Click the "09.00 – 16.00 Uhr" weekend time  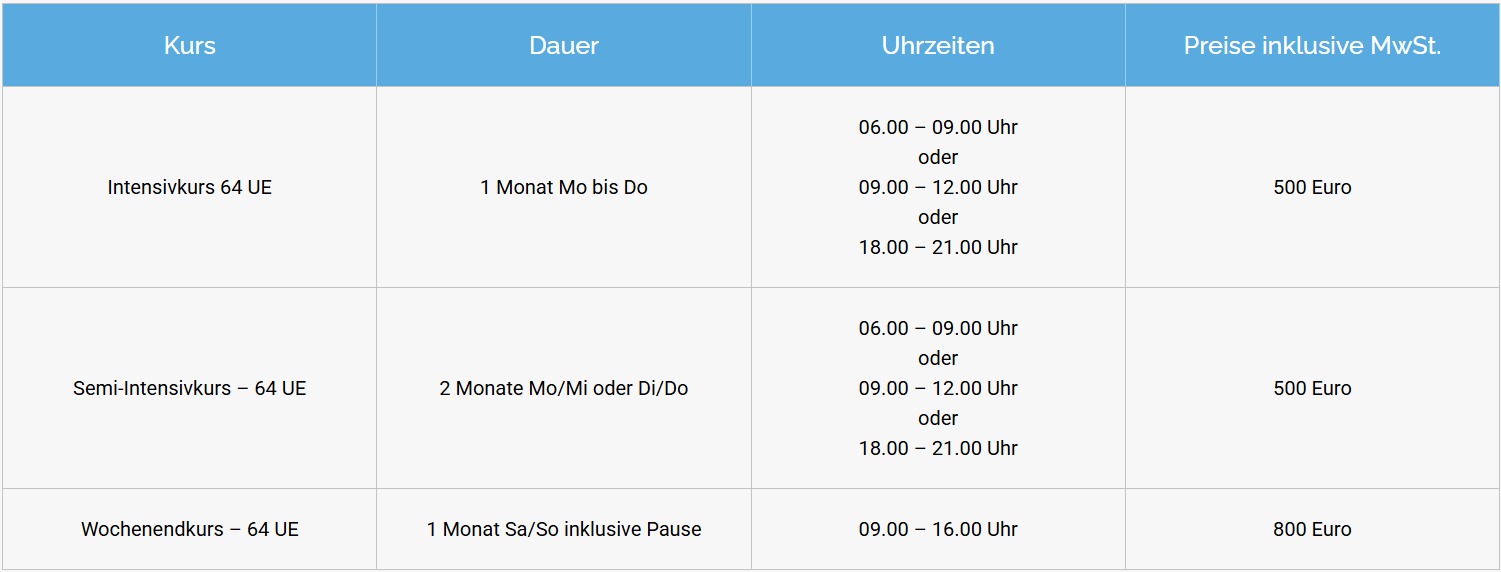point(938,529)
